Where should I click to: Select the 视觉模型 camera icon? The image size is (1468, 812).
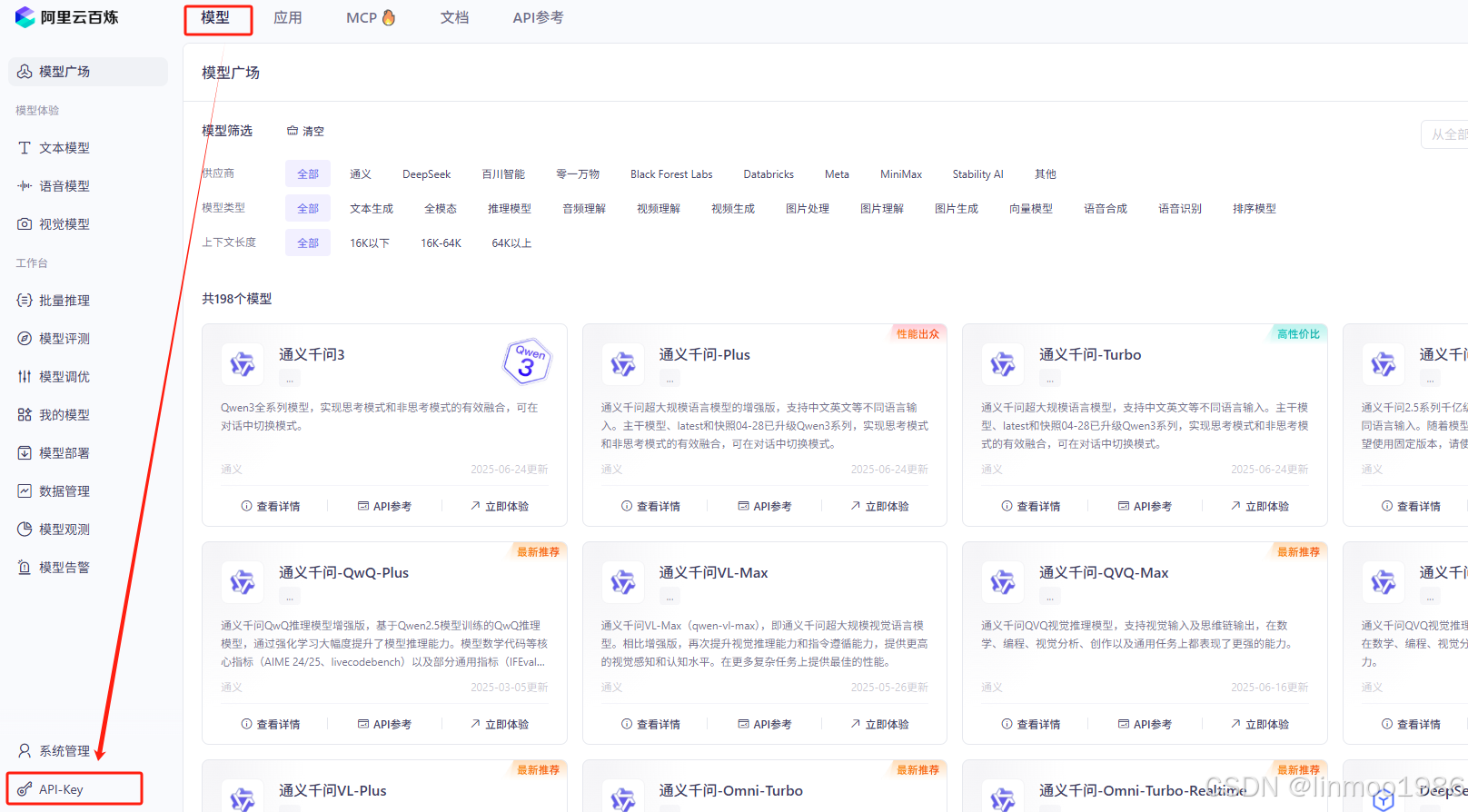coord(25,223)
